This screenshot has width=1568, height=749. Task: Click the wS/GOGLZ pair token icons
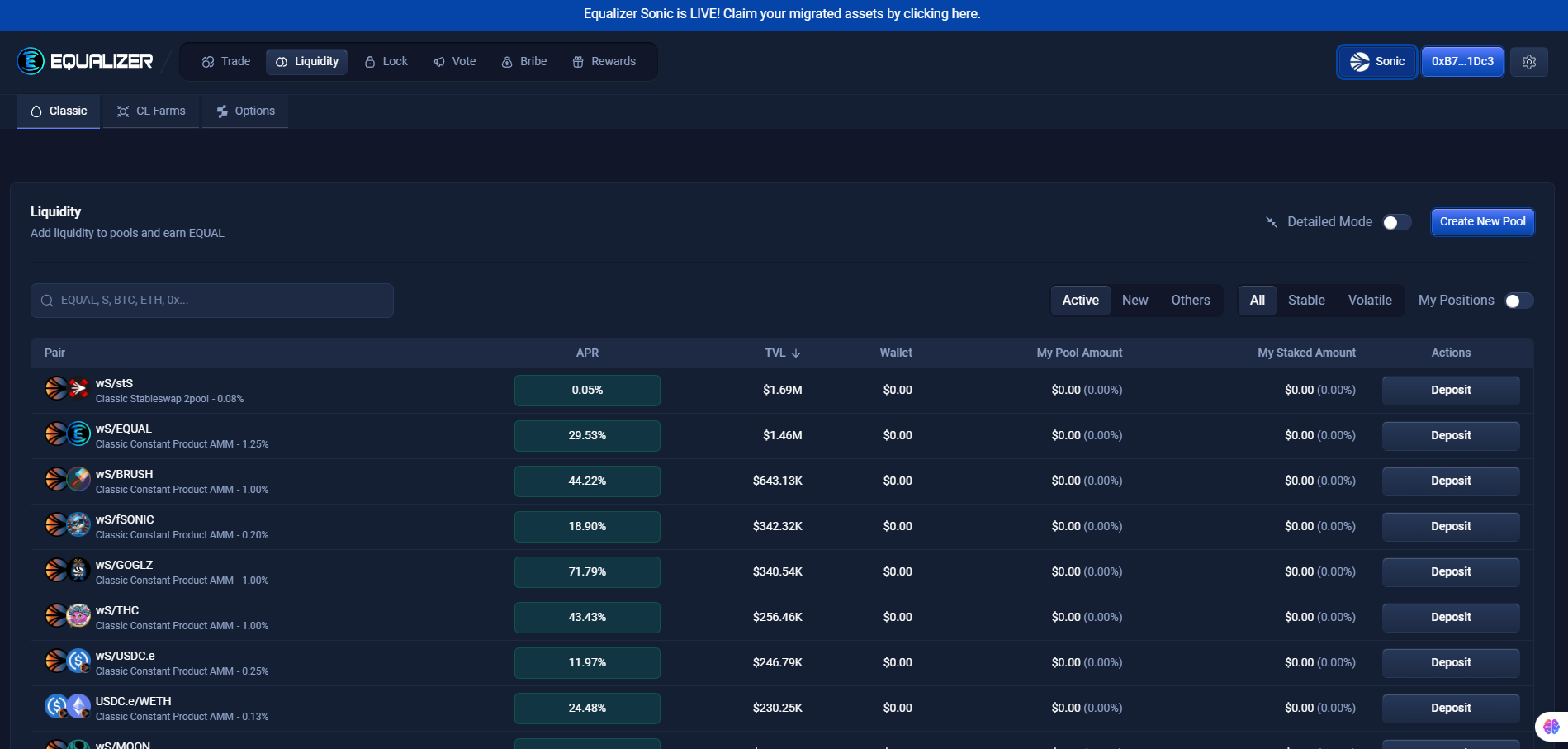click(x=68, y=570)
